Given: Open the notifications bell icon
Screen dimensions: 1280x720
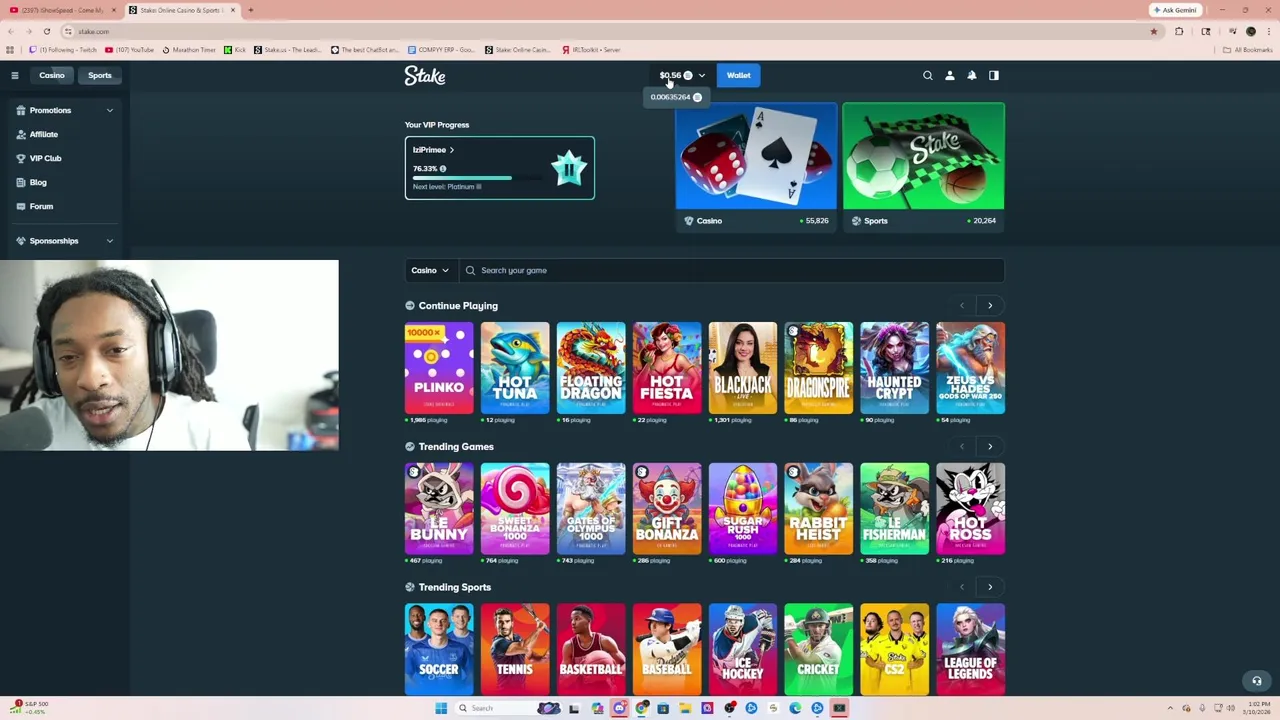Looking at the screenshot, I should [x=972, y=75].
